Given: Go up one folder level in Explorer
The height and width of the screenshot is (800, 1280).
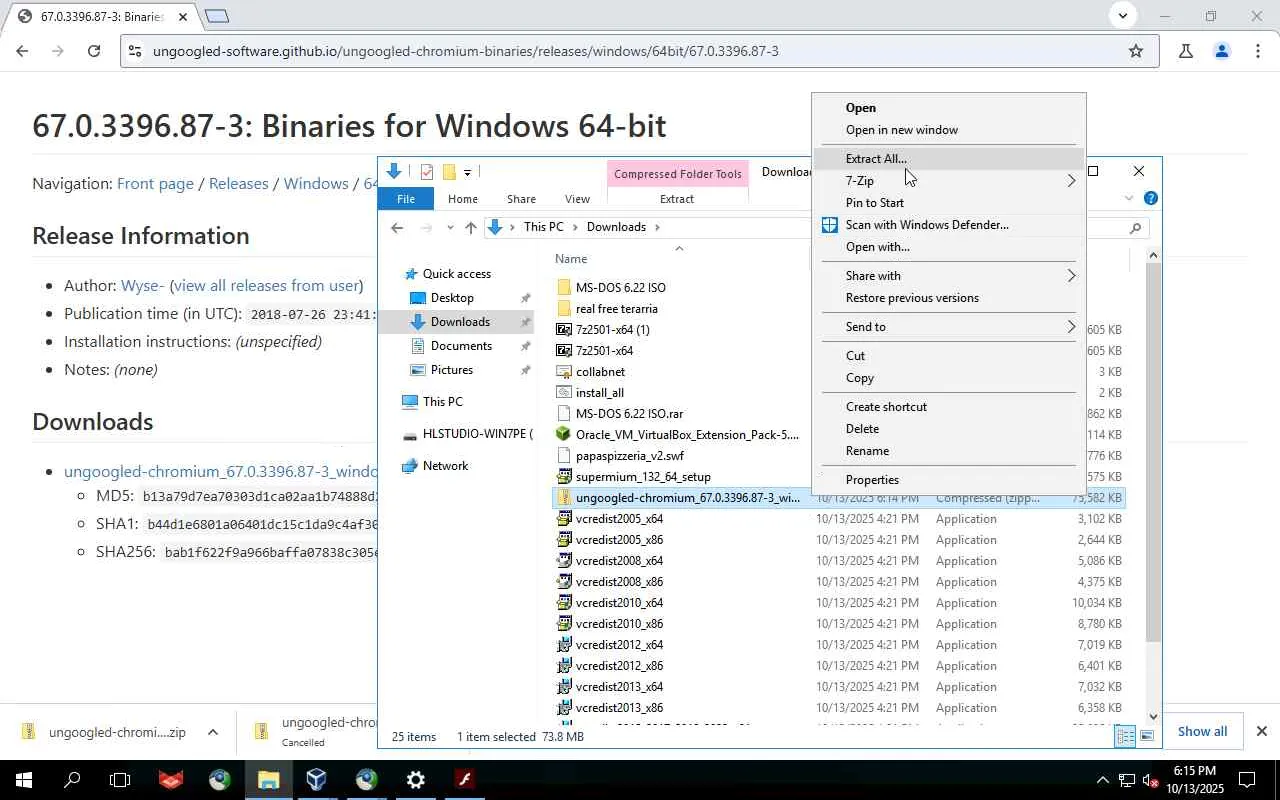Looking at the screenshot, I should [471, 228].
